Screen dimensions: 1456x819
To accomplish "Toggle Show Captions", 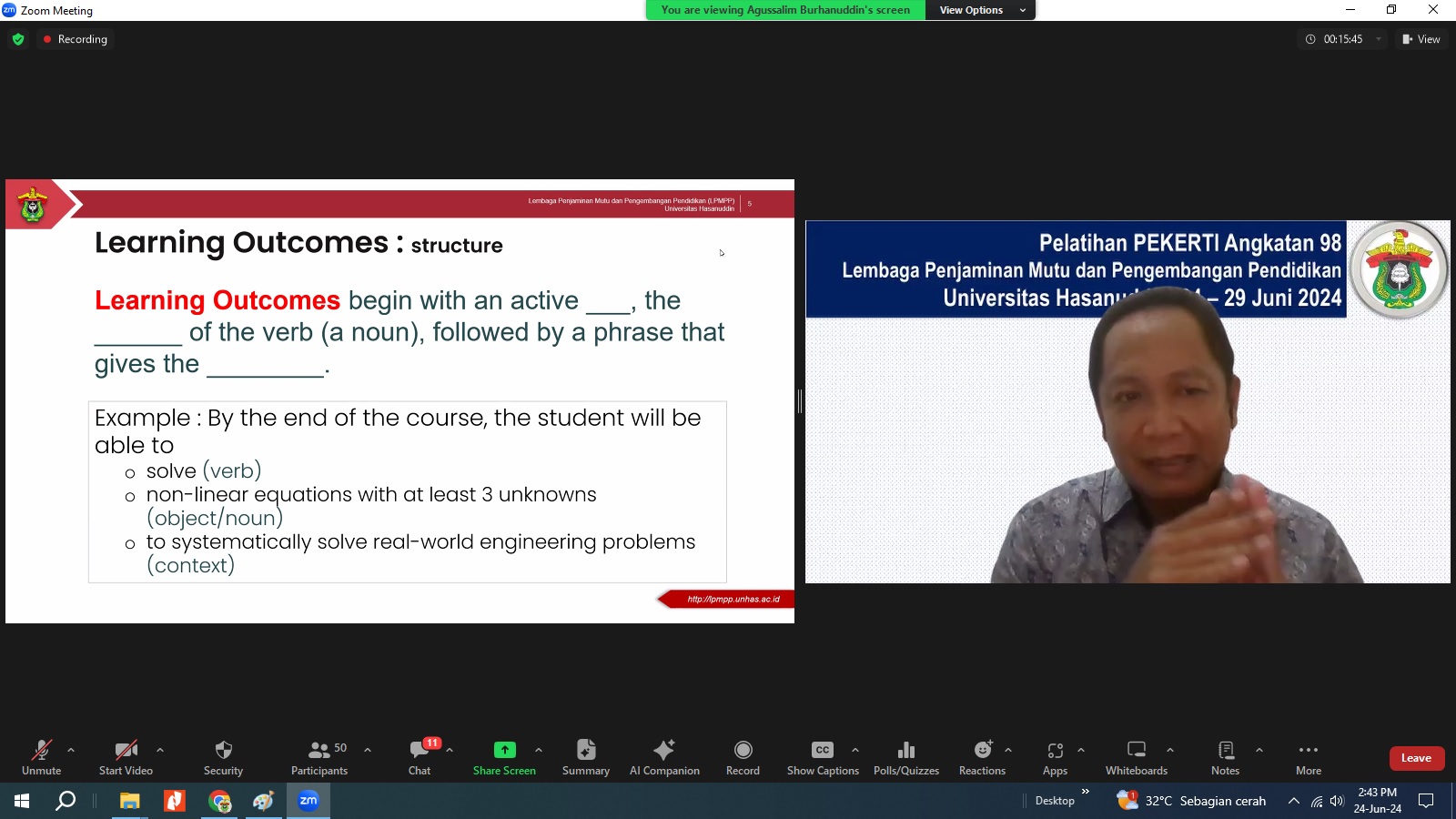I will pos(823,757).
